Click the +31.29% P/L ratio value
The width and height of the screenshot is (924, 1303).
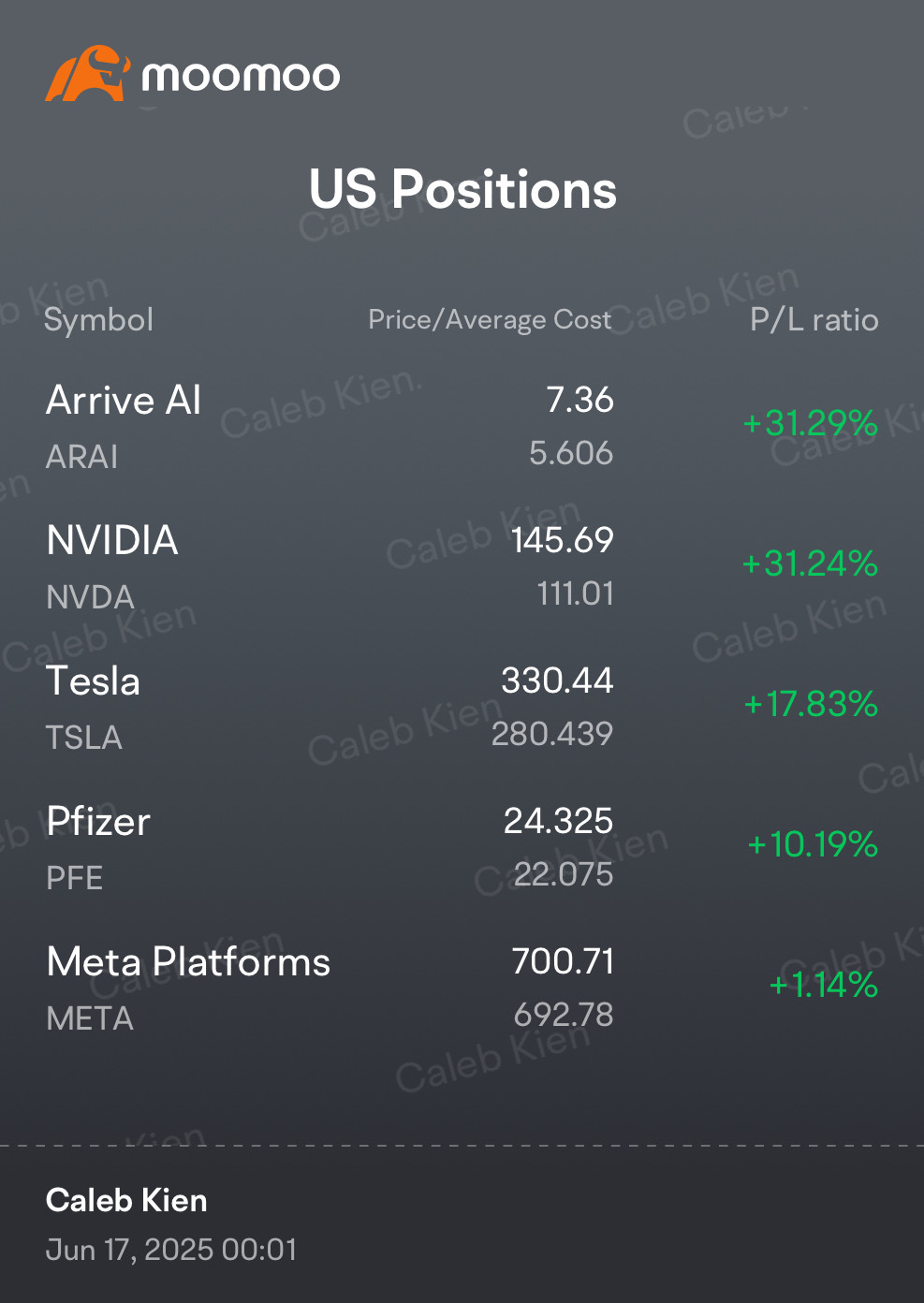click(x=811, y=423)
